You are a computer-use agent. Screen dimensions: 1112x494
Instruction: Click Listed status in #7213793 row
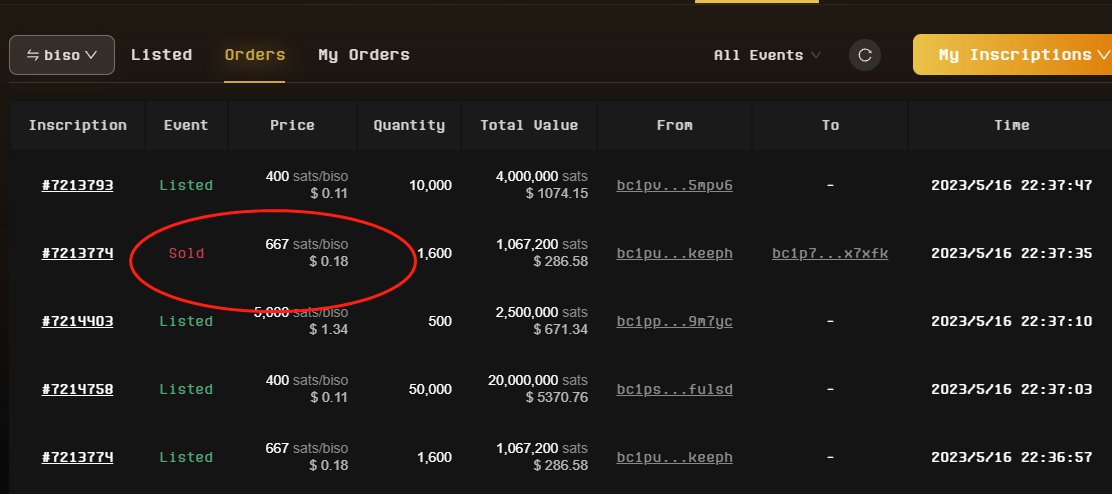(x=186, y=186)
